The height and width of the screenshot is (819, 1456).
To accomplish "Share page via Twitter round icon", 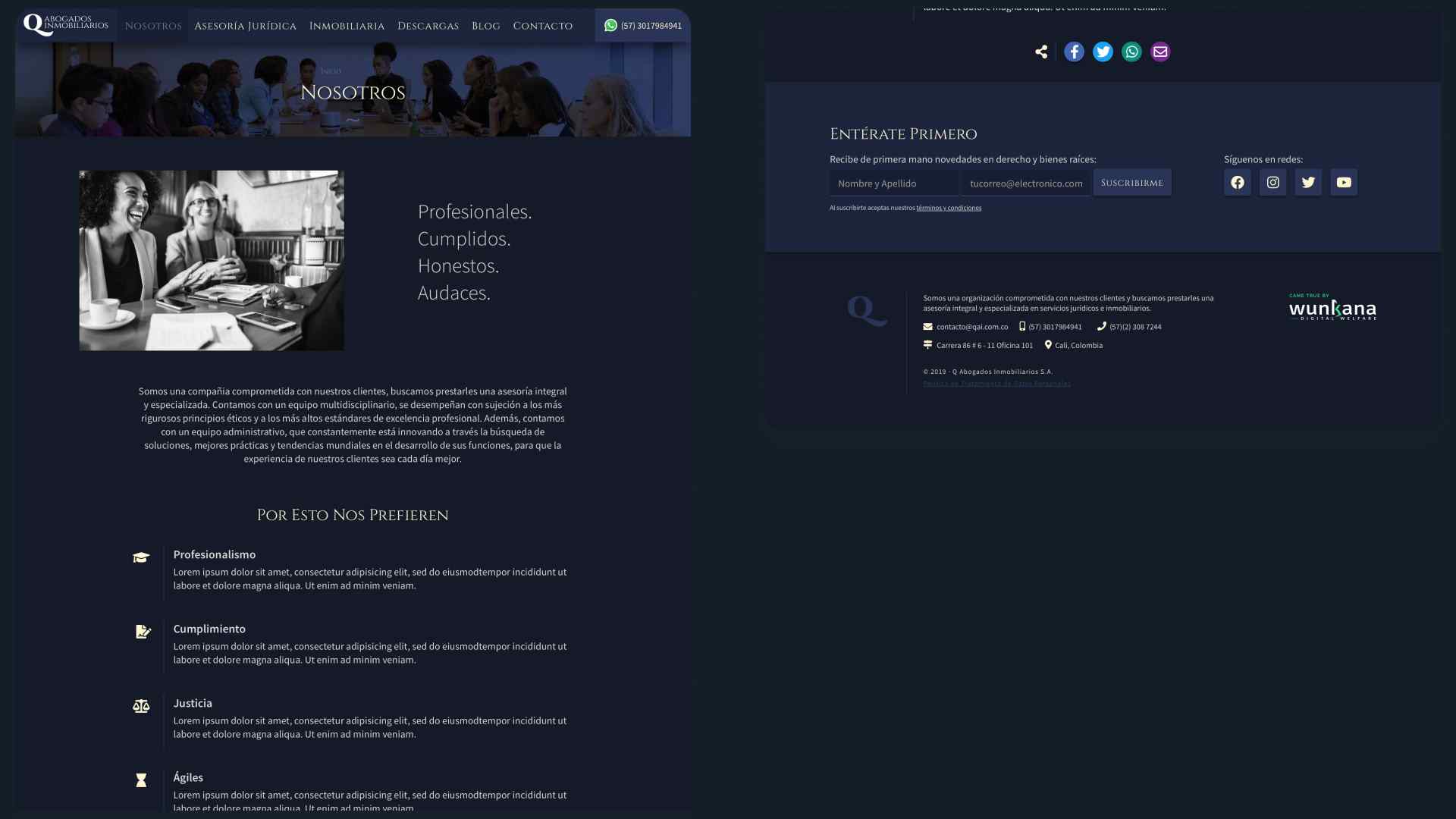I will [1103, 52].
